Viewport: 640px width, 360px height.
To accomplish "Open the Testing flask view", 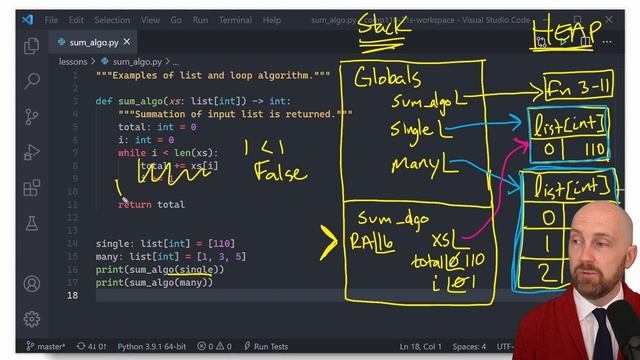I will point(31,223).
